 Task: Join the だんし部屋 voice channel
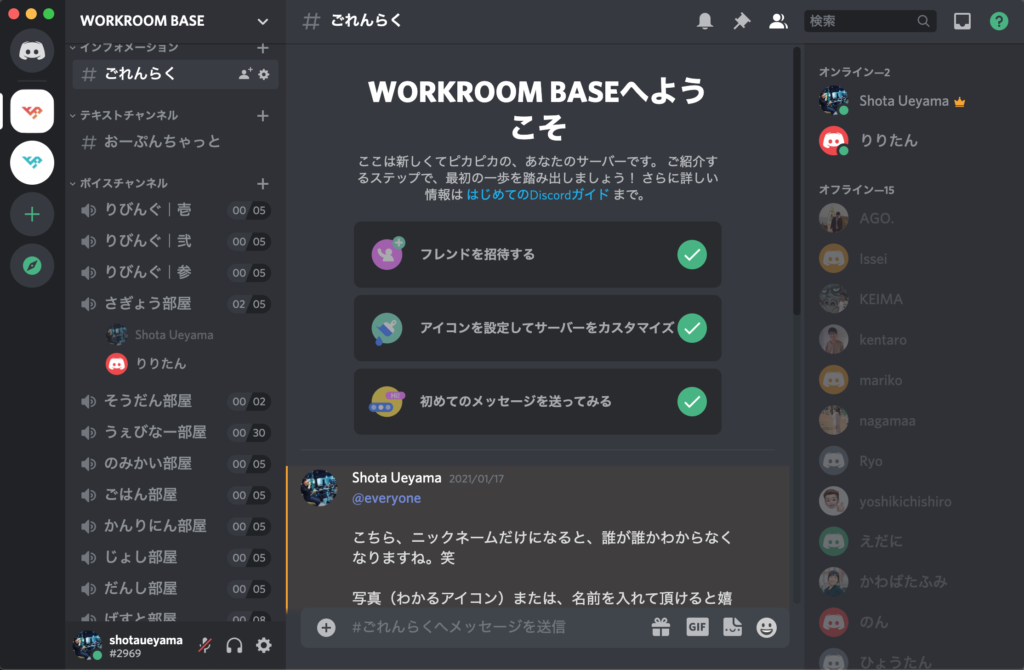(176, 589)
